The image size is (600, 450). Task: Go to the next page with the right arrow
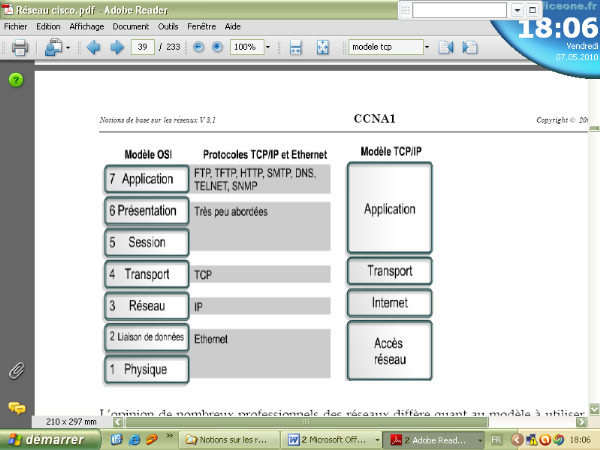click(117, 47)
